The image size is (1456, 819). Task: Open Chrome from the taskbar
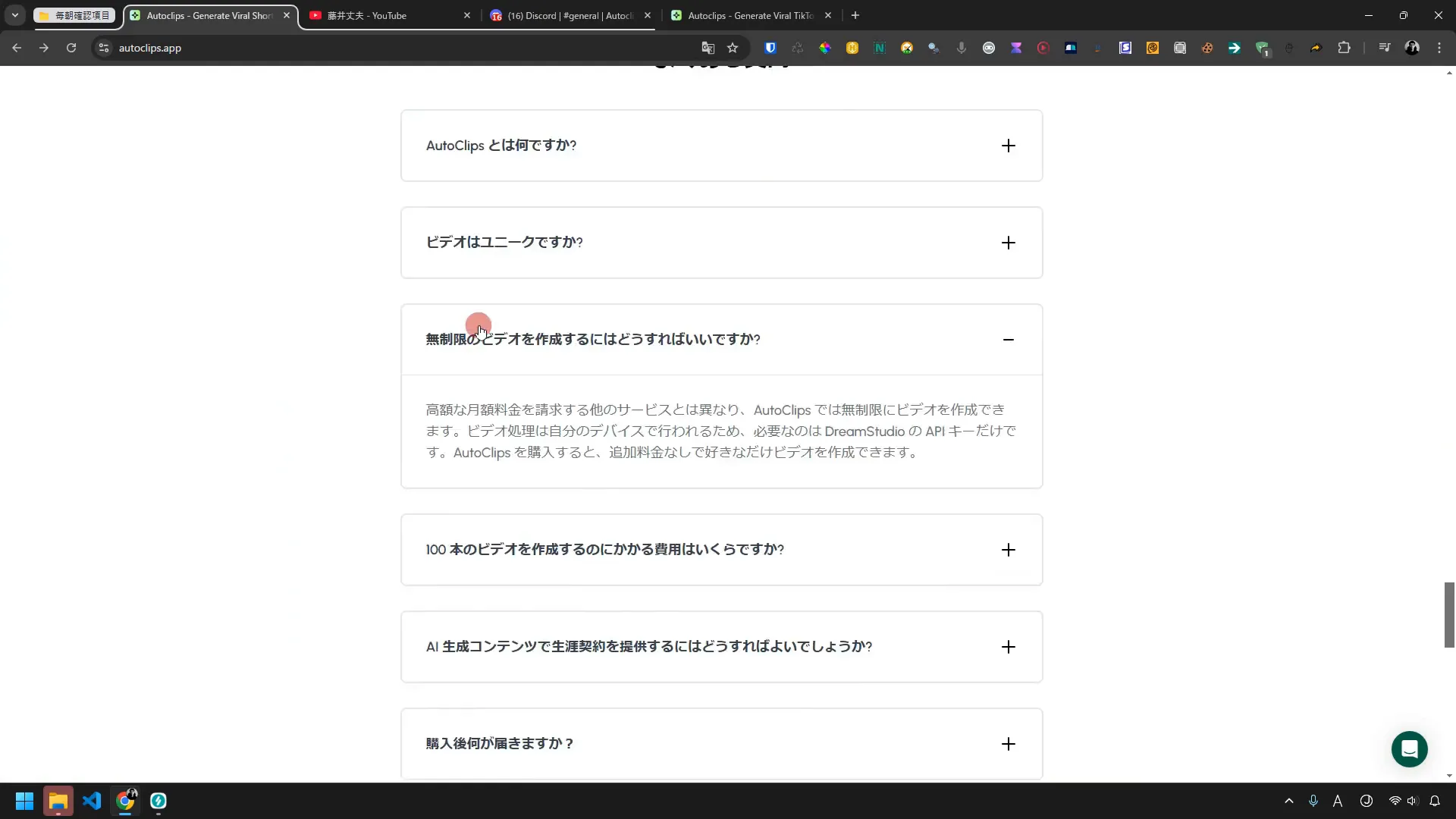click(126, 801)
